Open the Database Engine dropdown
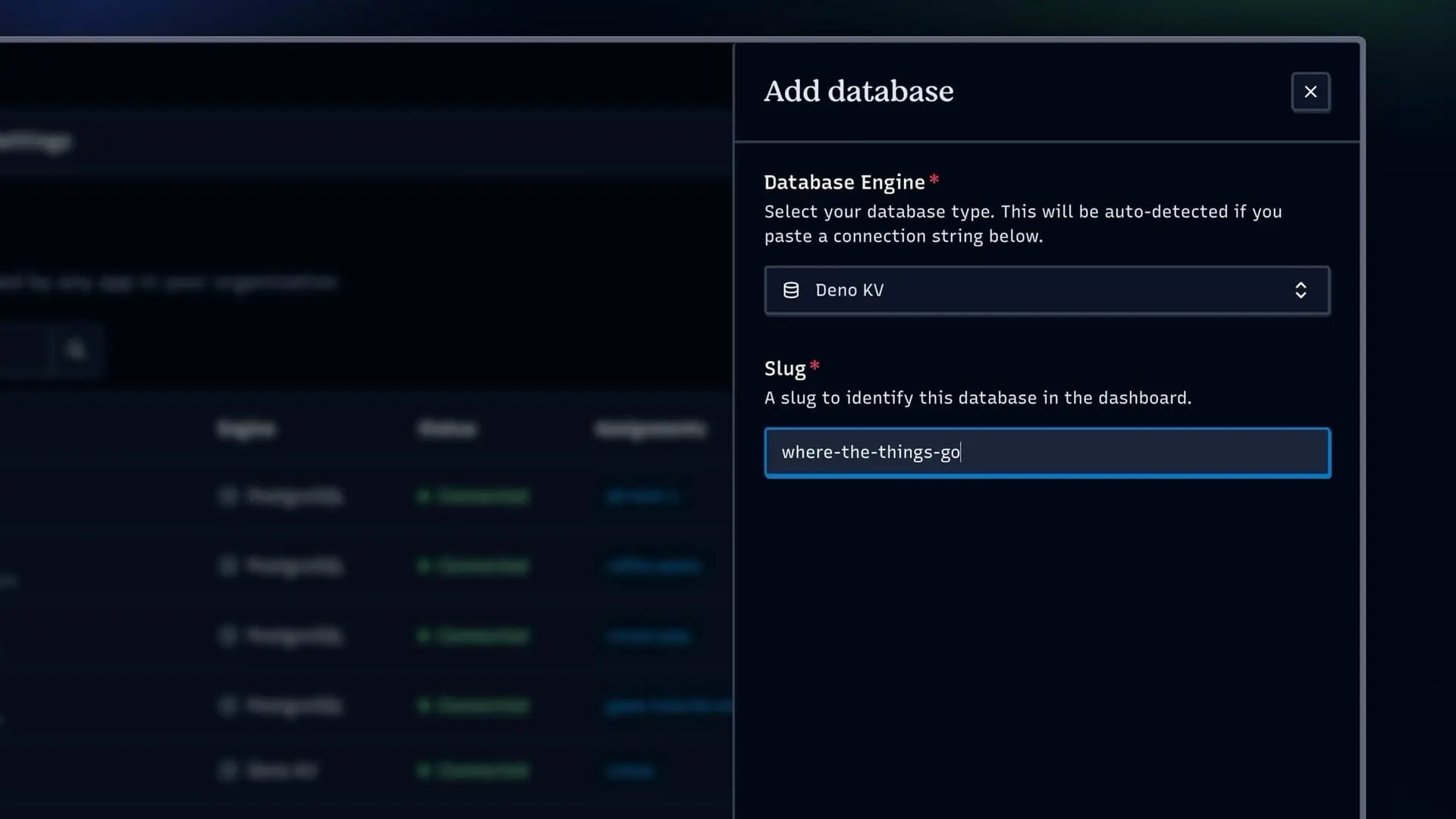1456x819 pixels. [x=1046, y=290]
